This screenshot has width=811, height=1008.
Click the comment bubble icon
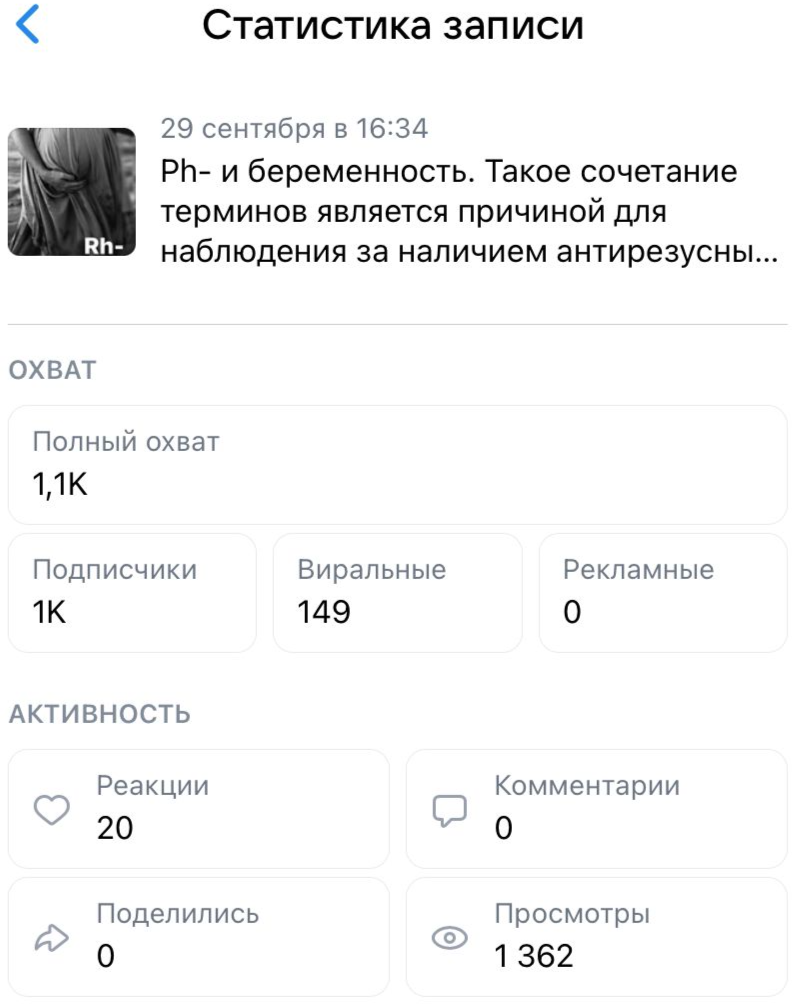click(x=450, y=812)
